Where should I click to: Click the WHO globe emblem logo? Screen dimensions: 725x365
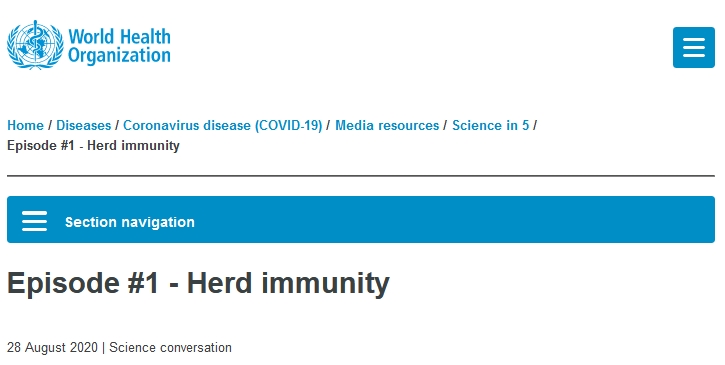click(x=35, y=45)
